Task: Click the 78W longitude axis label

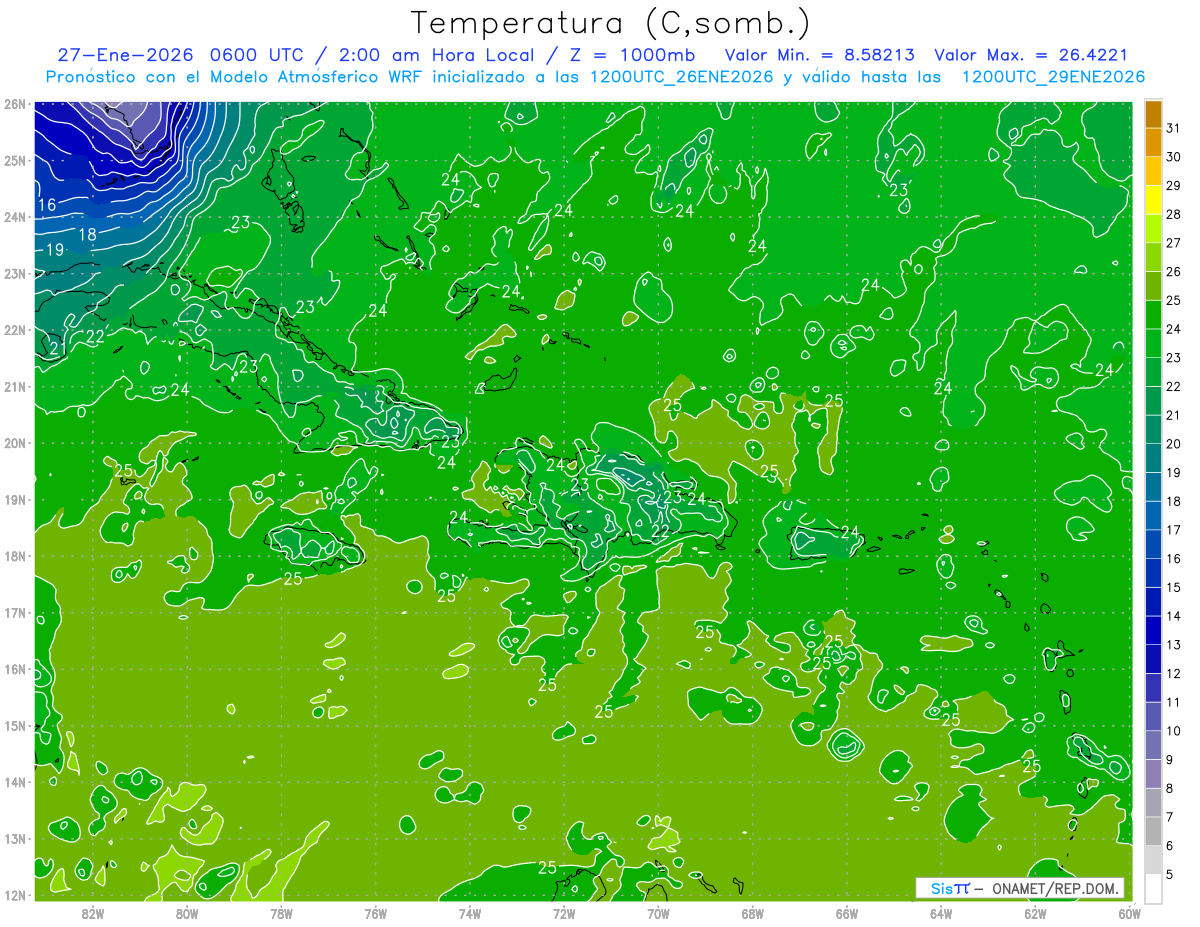Action: (281, 913)
